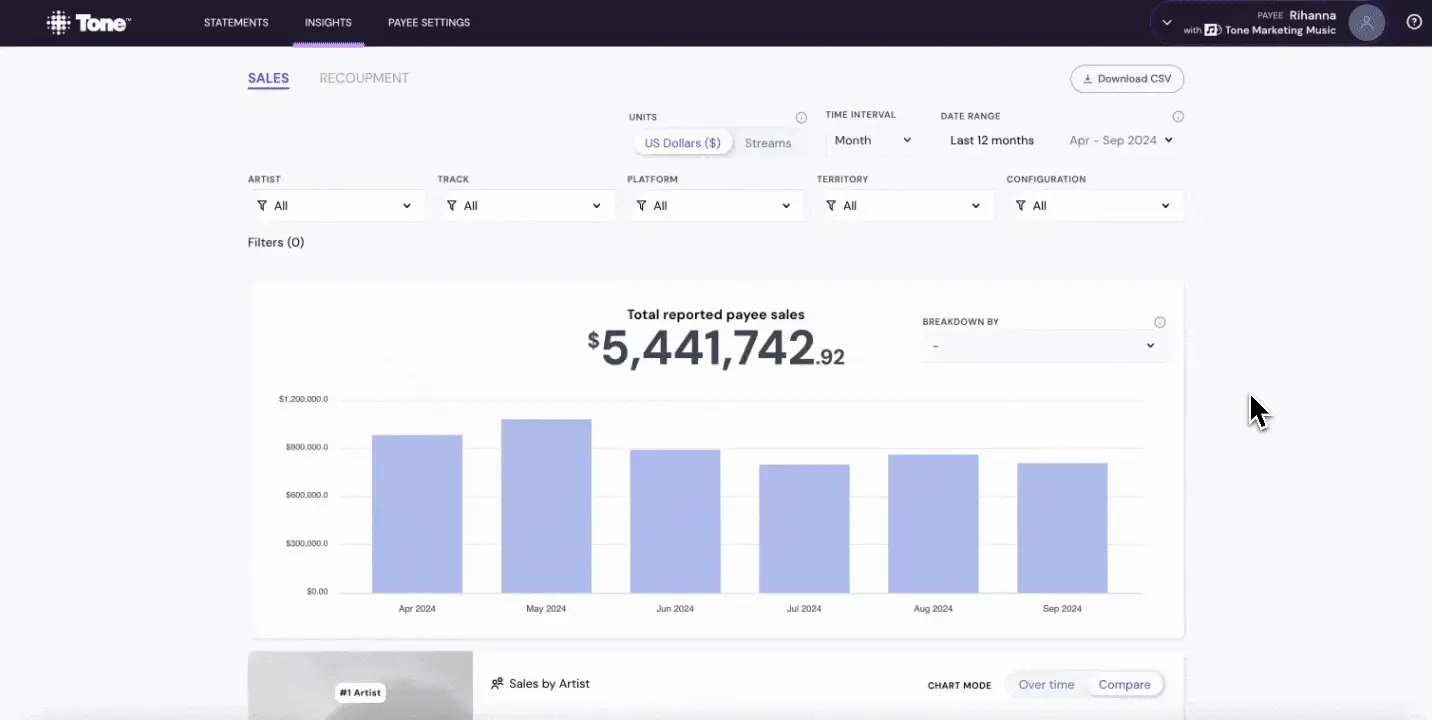Open the Artist filter dropdown

[x=335, y=205]
